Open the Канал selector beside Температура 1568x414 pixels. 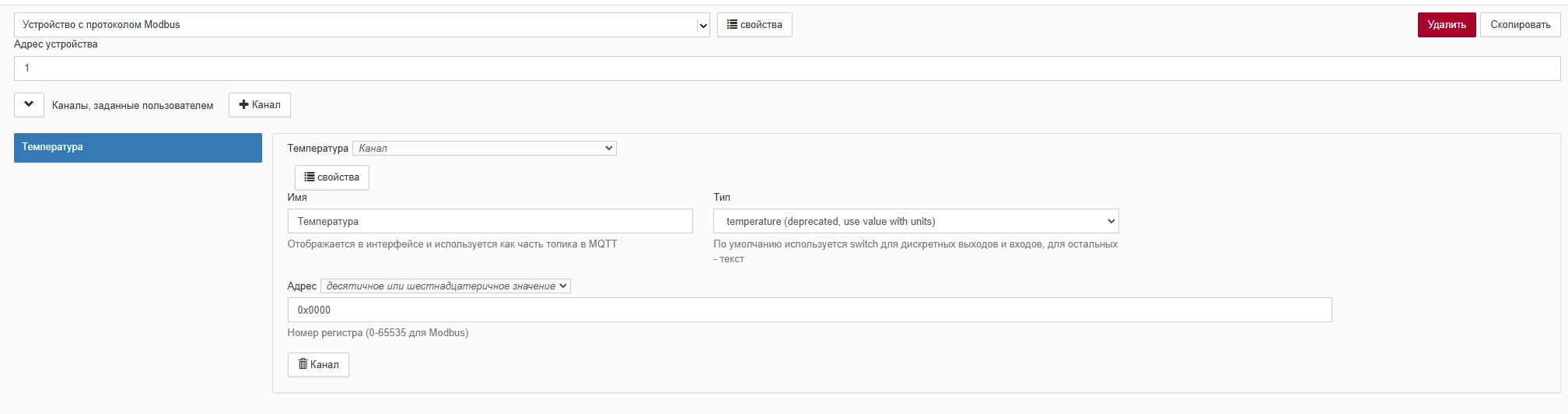[x=484, y=148]
